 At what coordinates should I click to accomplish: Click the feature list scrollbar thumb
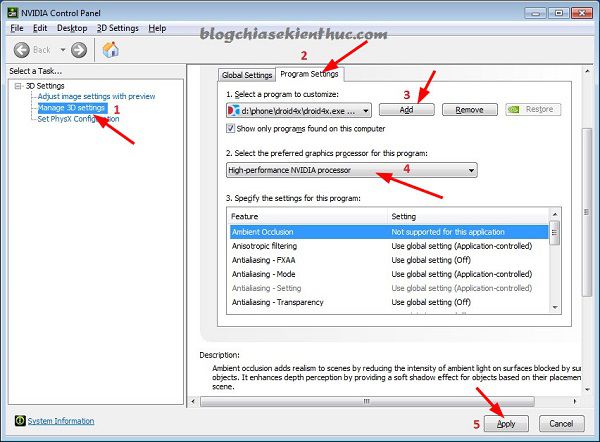tap(554, 233)
